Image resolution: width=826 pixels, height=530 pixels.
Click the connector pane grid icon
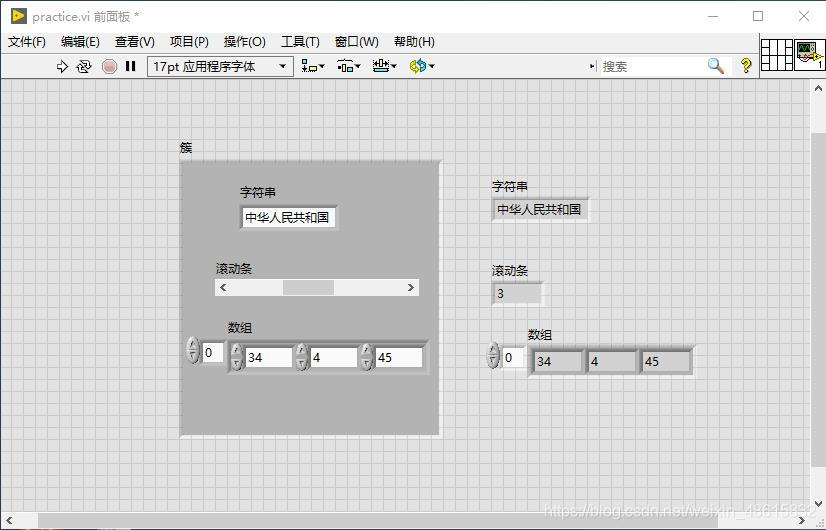777,54
